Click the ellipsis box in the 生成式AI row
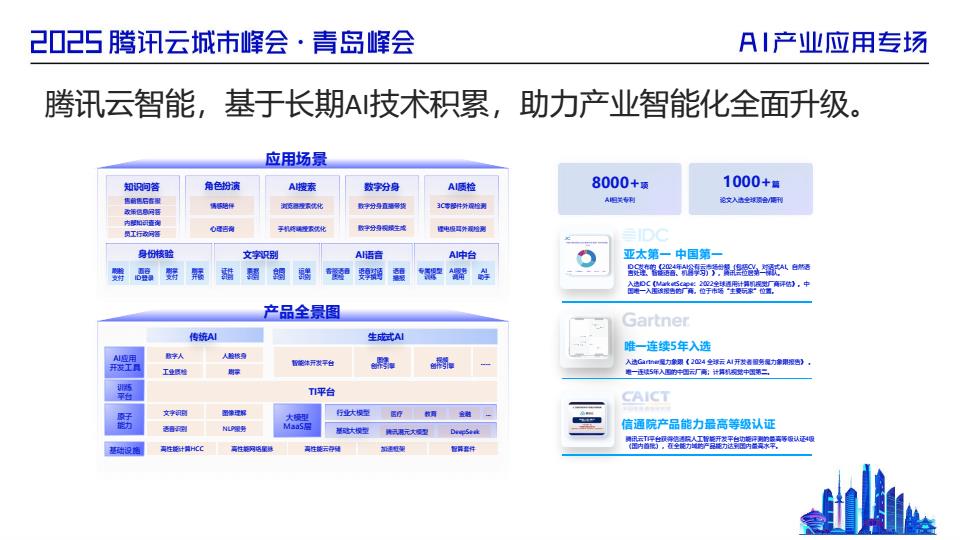Screen dimensions: 960x540 (486, 363)
